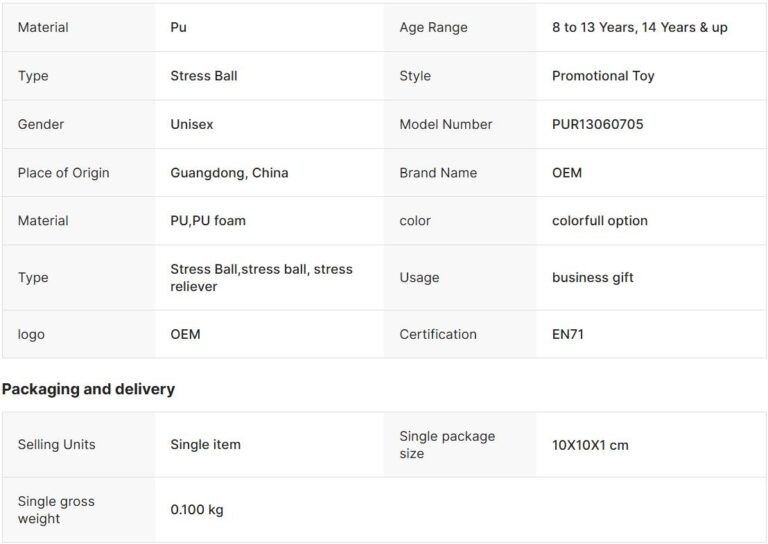Select the "Stress Ball,stress ball, stress reliever" cell
Viewport: 768px width, 544px height.
[261, 278]
